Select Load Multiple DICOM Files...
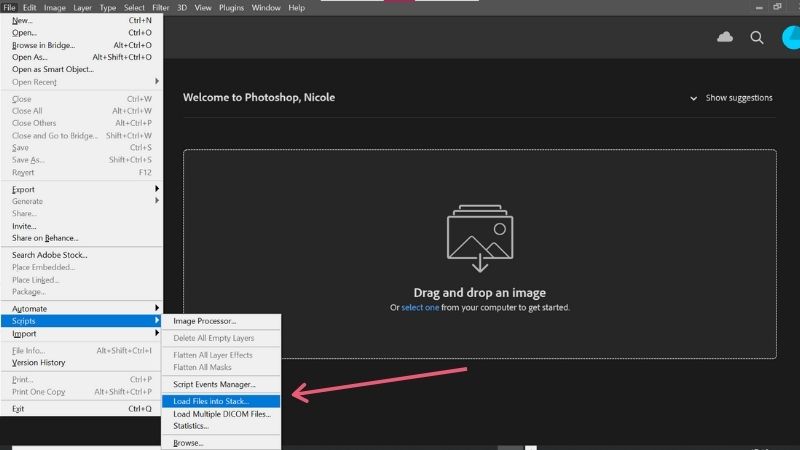 tap(221, 414)
